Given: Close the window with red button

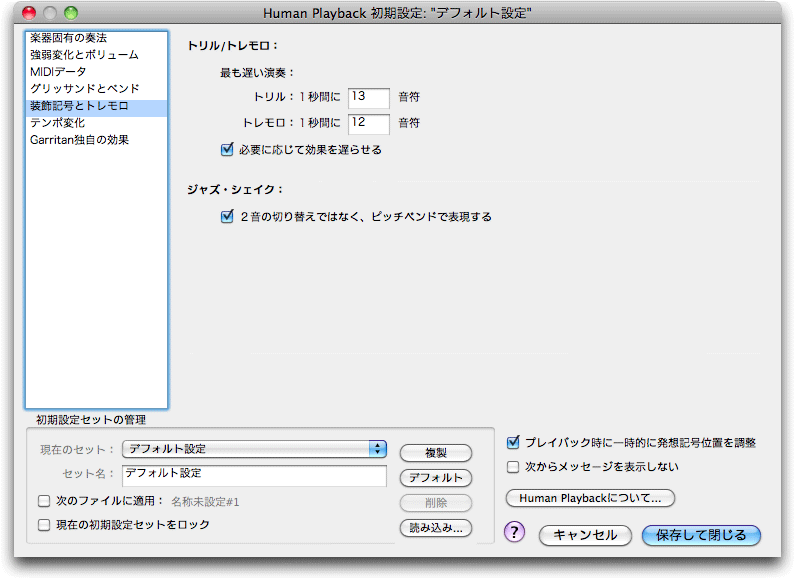Looking at the screenshot, I should [29, 13].
